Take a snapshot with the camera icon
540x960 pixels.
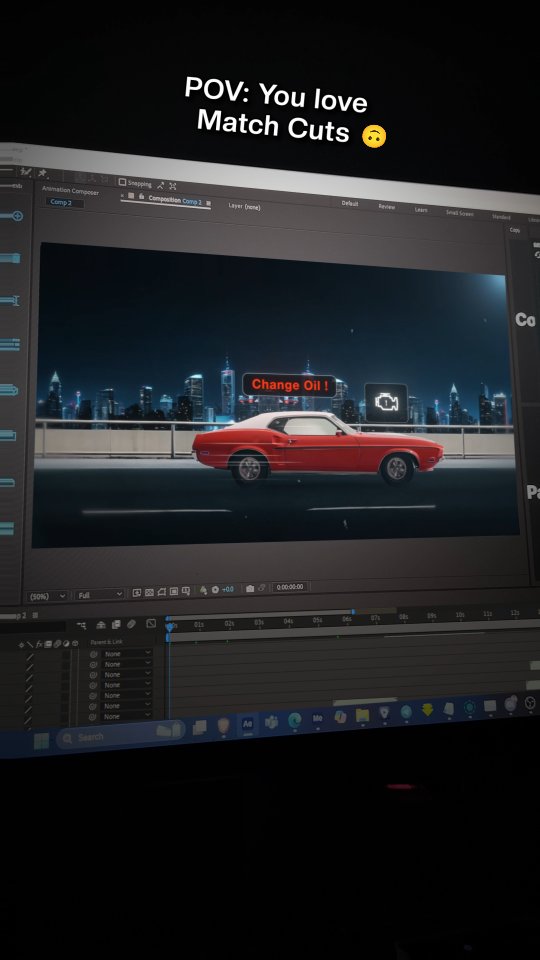pyautogui.click(x=250, y=588)
